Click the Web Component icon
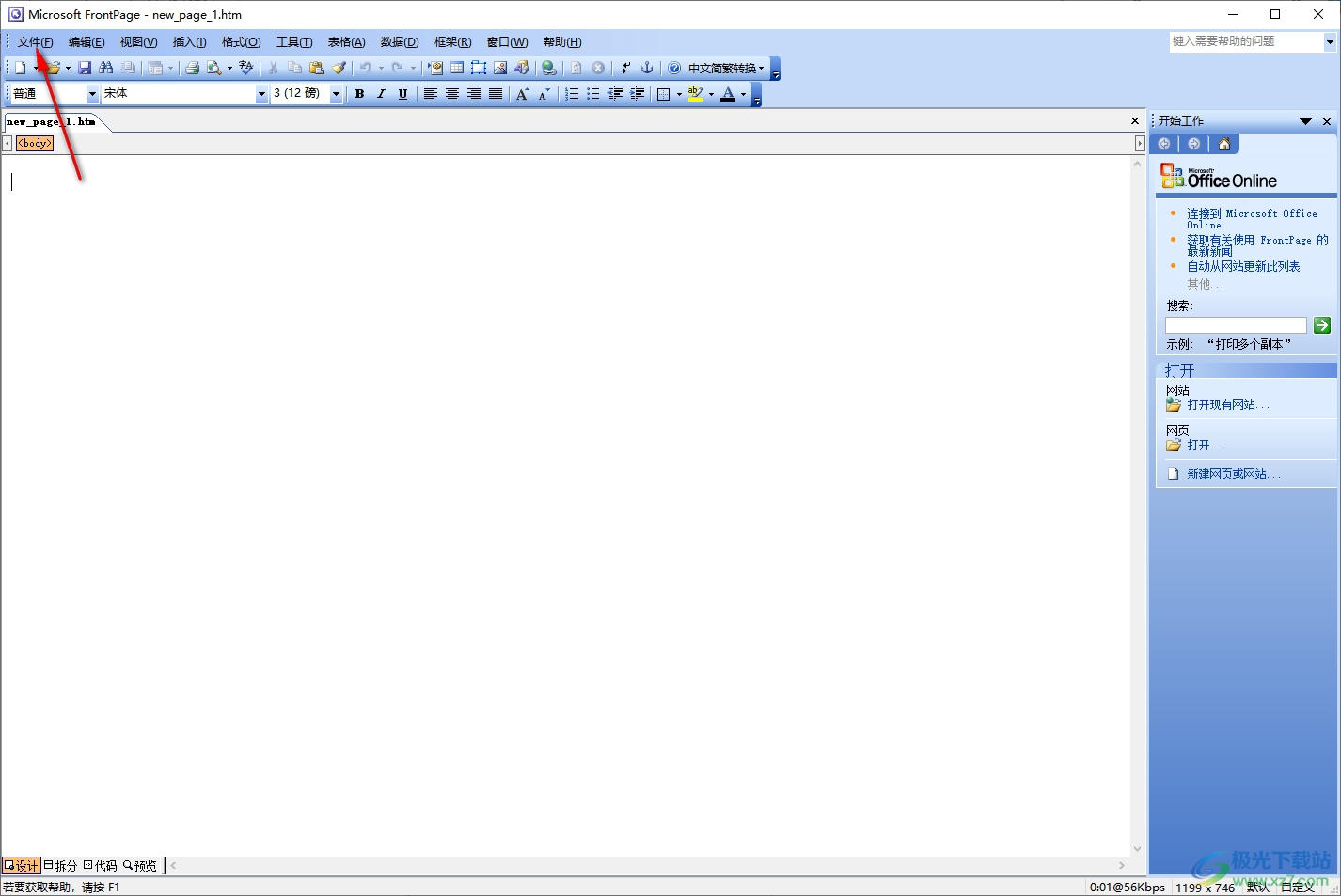The height and width of the screenshot is (896, 1341). point(435,68)
